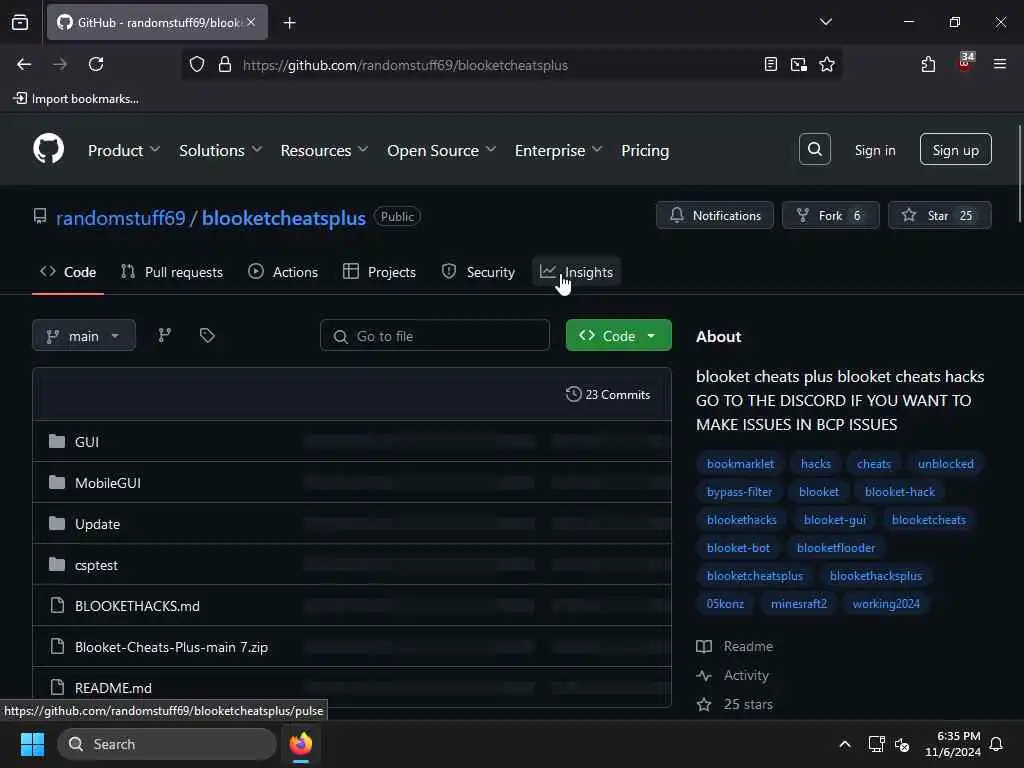Click the blooket-hack topic tag
The width and height of the screenshot is (1024, 768).
coord(899,492)
